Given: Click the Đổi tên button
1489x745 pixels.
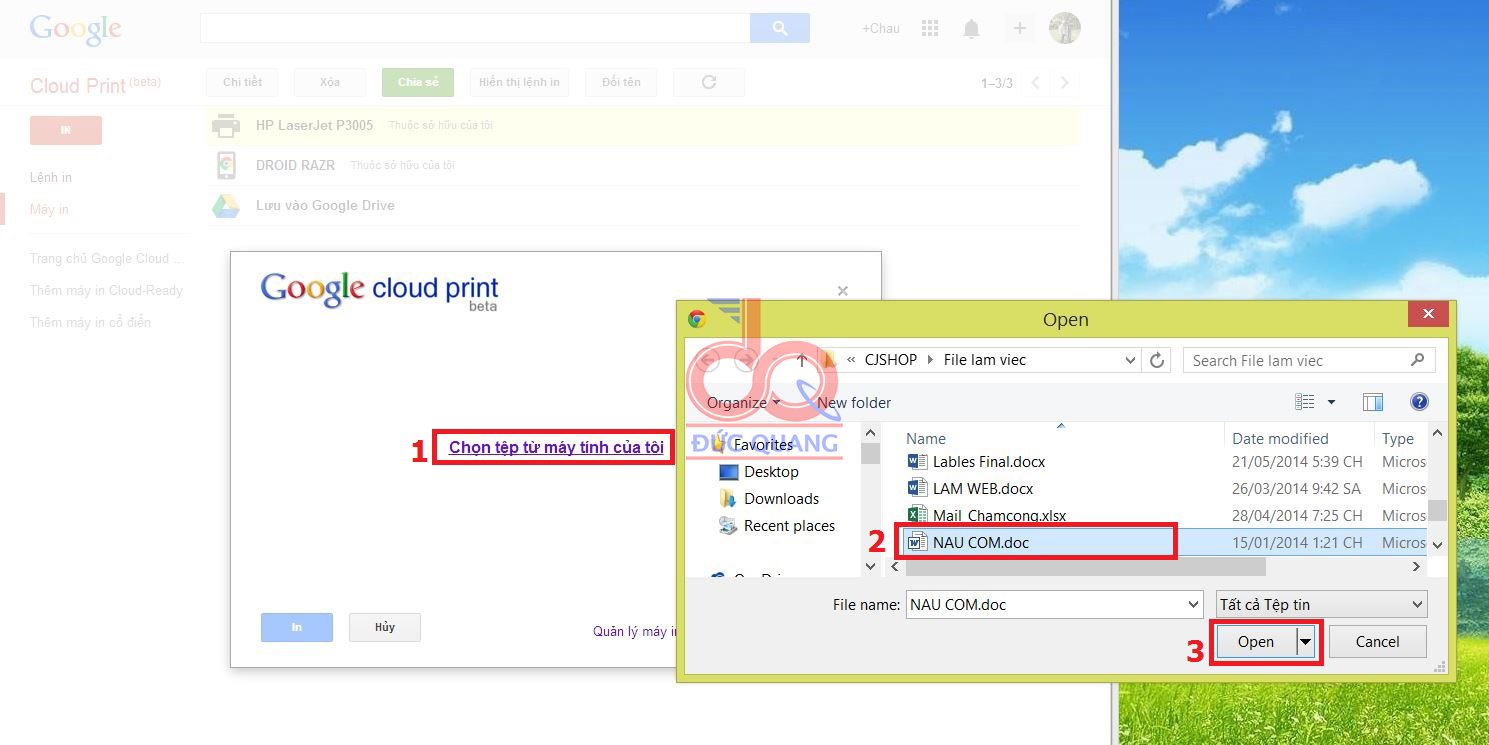Looking at the screenshot, I should pos(622,82).
